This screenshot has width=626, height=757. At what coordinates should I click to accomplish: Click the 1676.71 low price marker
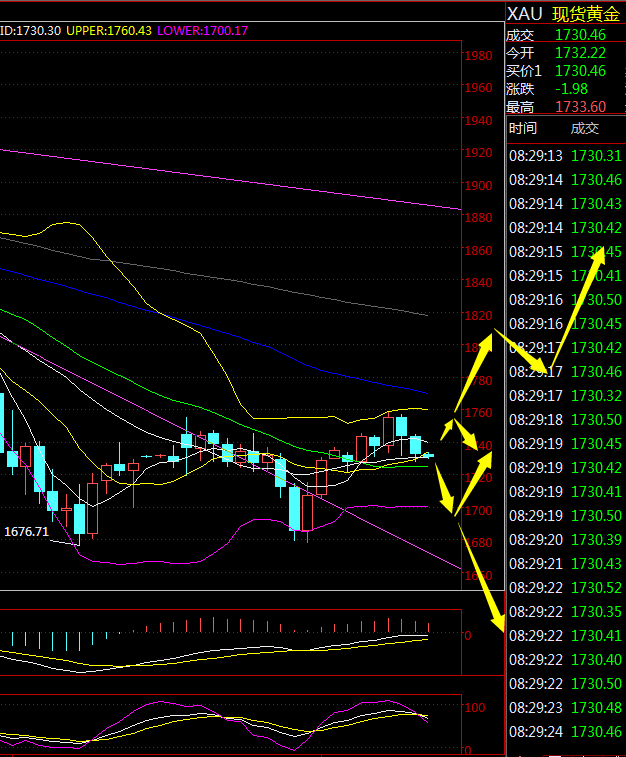click(26, 532)
